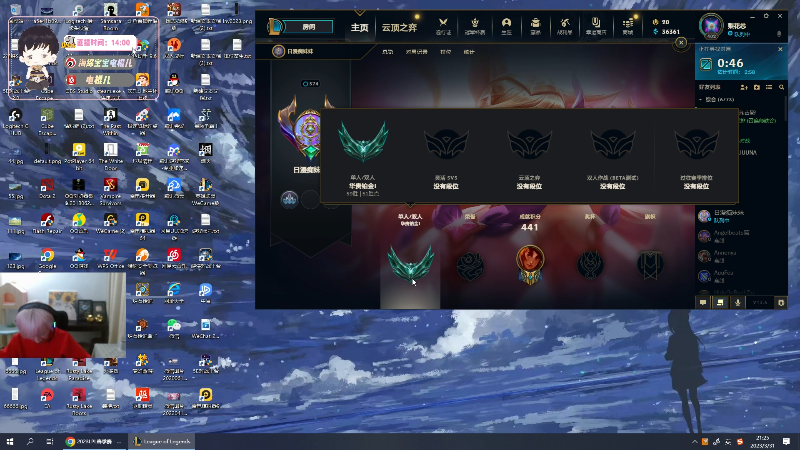
Task: Open the Logitech G HUB desktop shortcut
Action: [x=15, y=121]
